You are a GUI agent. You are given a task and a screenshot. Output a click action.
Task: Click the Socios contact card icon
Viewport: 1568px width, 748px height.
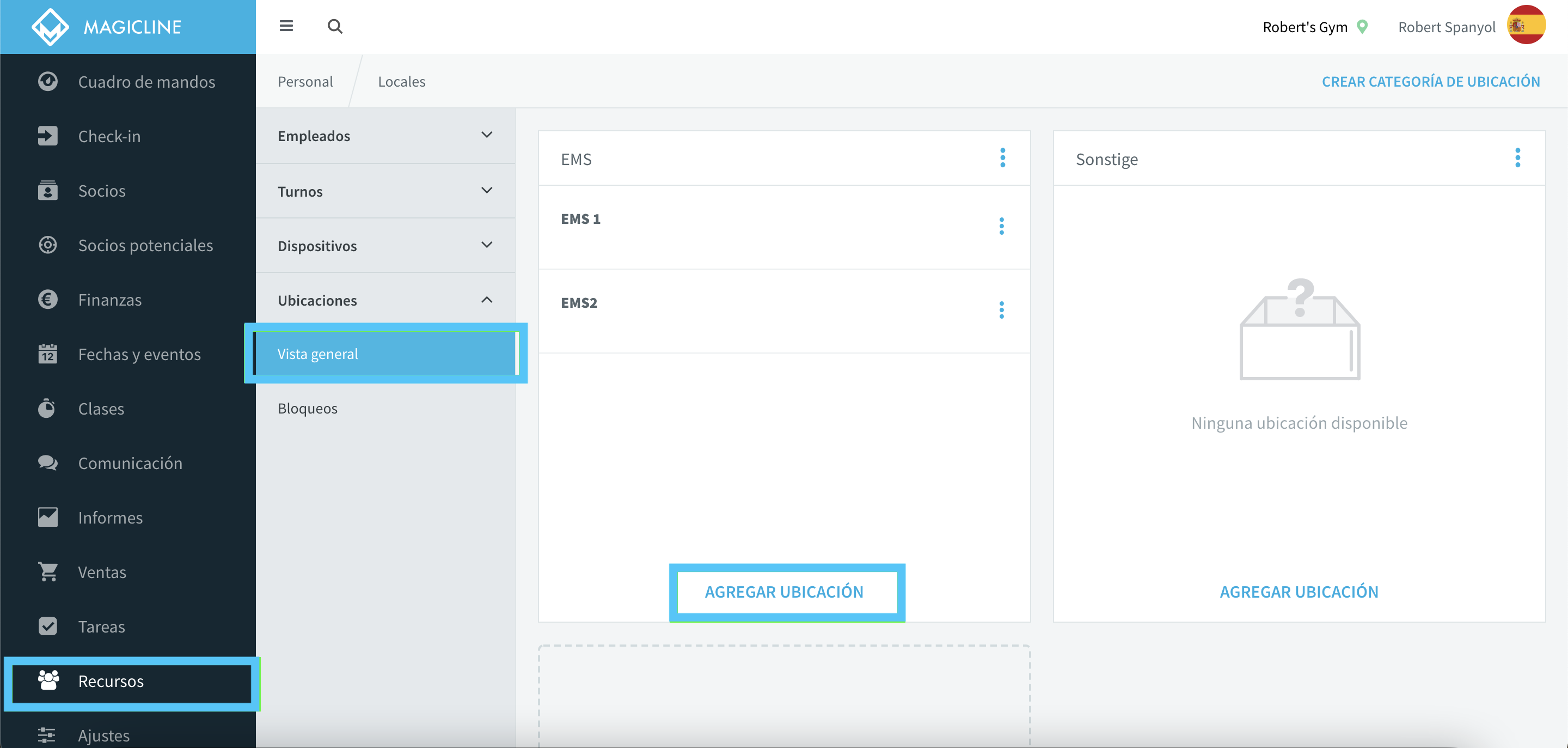[x=47, y=190]
